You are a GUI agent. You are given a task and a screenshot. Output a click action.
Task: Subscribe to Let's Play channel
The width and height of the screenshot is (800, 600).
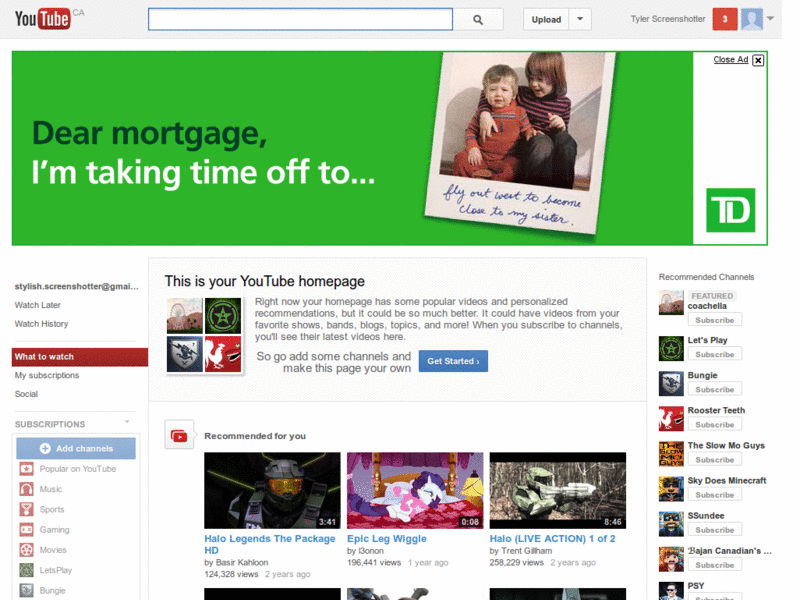(x=714, y=354)
